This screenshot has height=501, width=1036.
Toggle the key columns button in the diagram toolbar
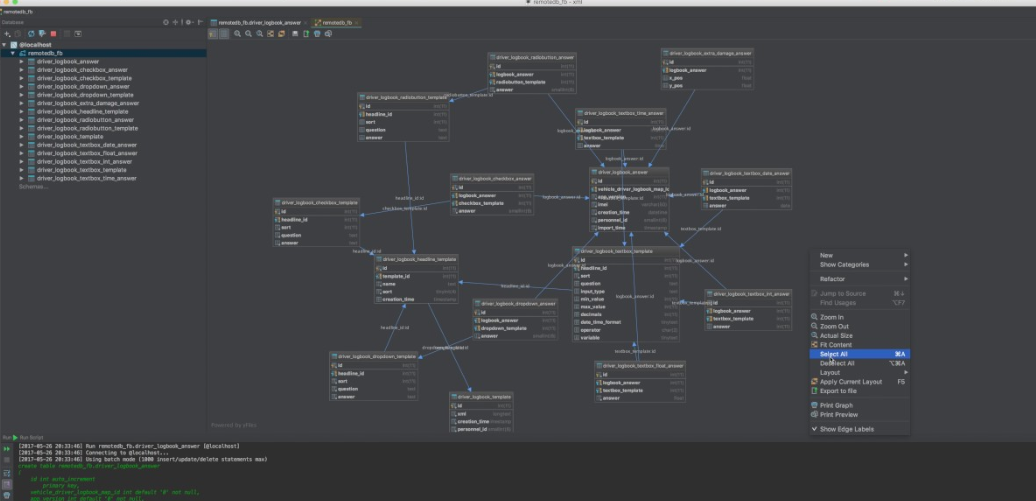213,34
